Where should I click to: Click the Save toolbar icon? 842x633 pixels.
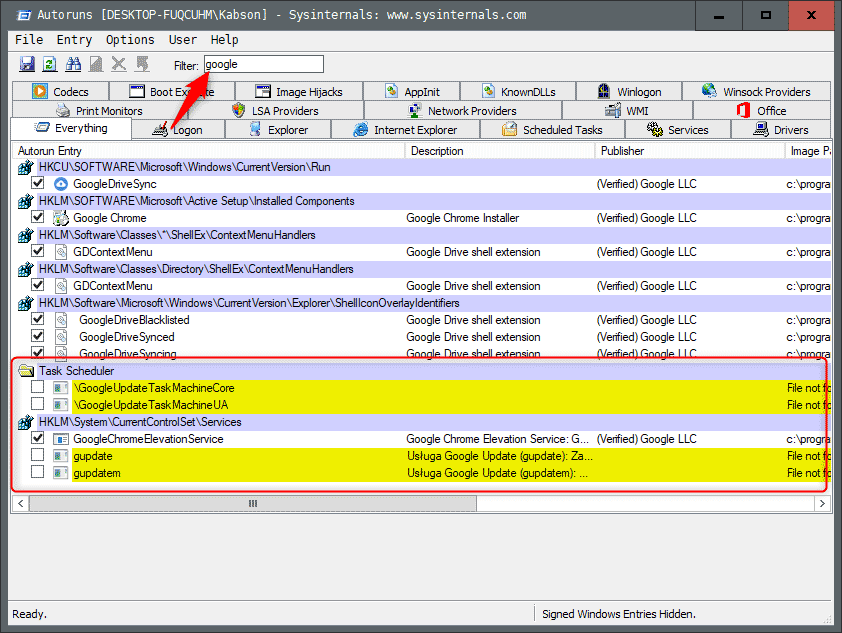click(x=27, y=64)
